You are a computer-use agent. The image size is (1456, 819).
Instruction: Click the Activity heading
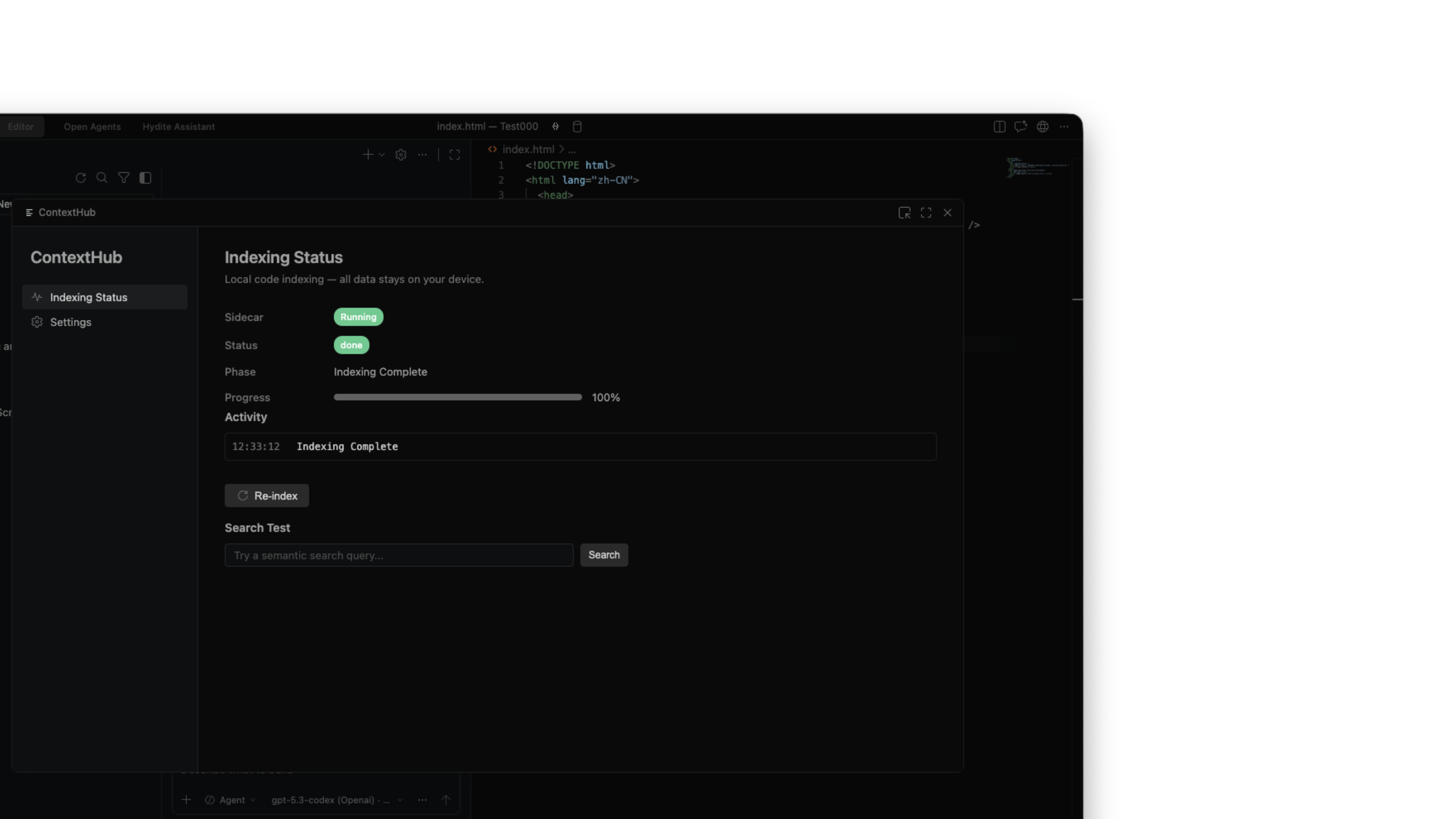pyautogui.click(x=246, y=417)
